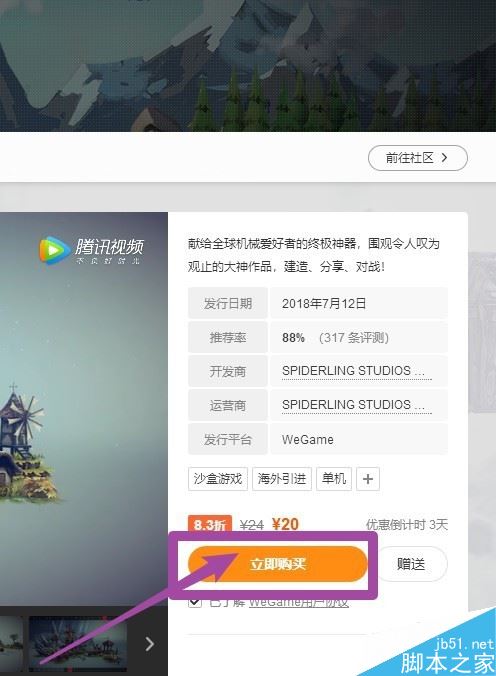Click the 推荐率 label cell
496x676 pixels.
[x=228, y=337]
